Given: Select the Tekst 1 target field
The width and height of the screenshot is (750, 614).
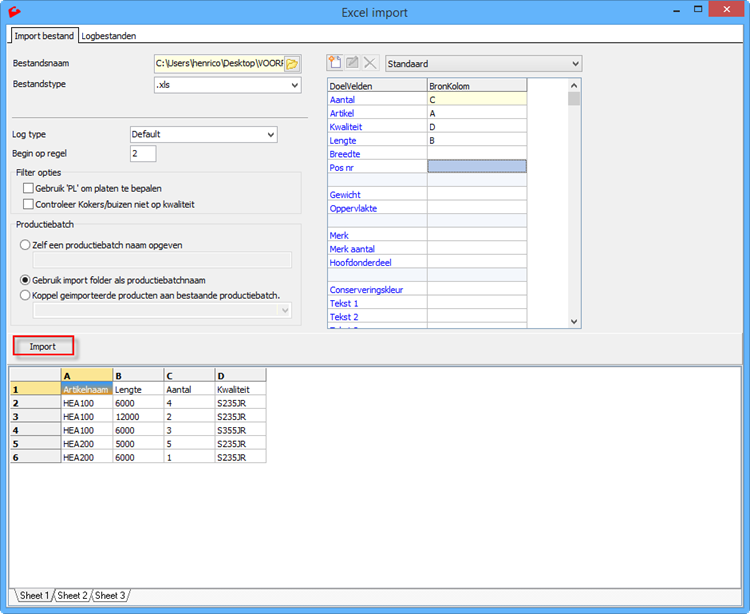Looking at the screenshot, I should coord(377,303).
